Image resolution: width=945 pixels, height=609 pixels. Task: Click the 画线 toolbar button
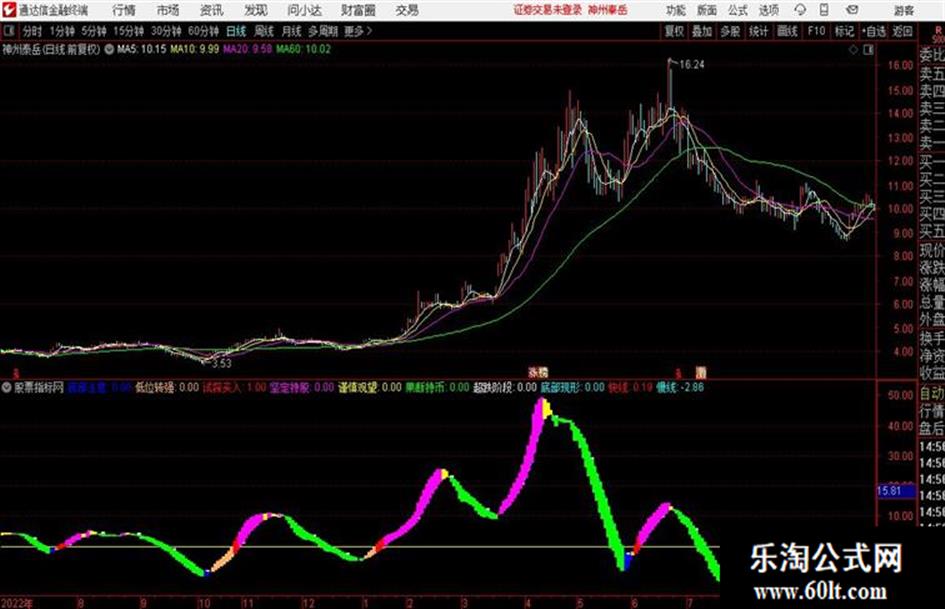click(787, 31)
